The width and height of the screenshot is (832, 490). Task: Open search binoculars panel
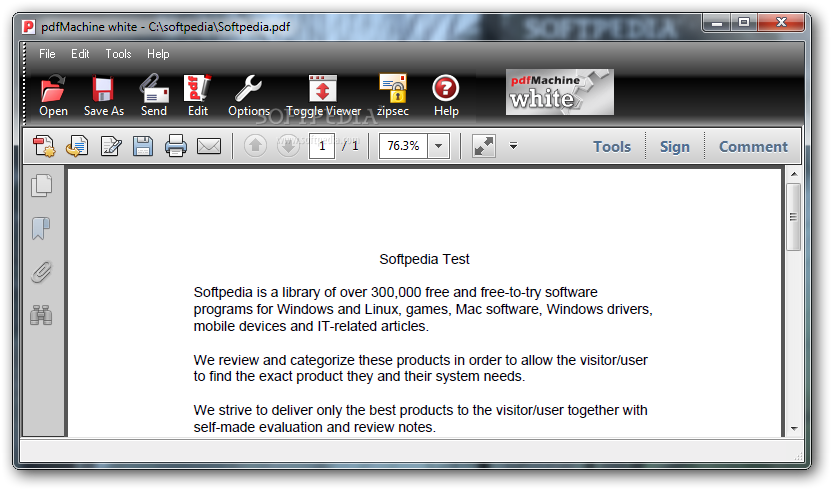tap(41, 315)
